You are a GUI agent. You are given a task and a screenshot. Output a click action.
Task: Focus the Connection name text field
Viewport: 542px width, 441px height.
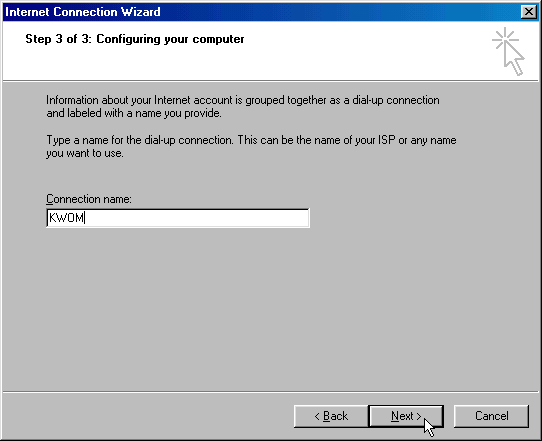pyautogui.click(x=178, y=218)
